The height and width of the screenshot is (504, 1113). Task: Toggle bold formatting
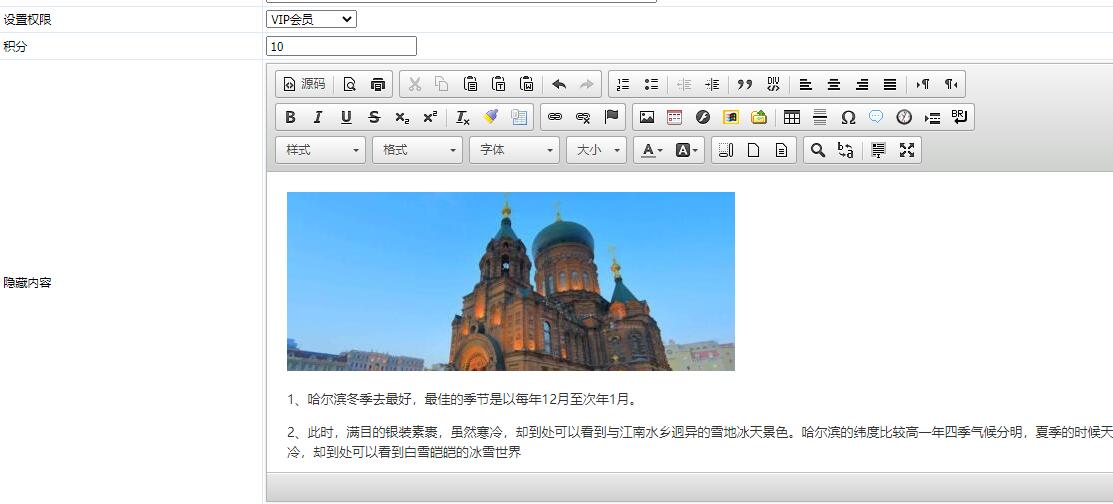290,117
